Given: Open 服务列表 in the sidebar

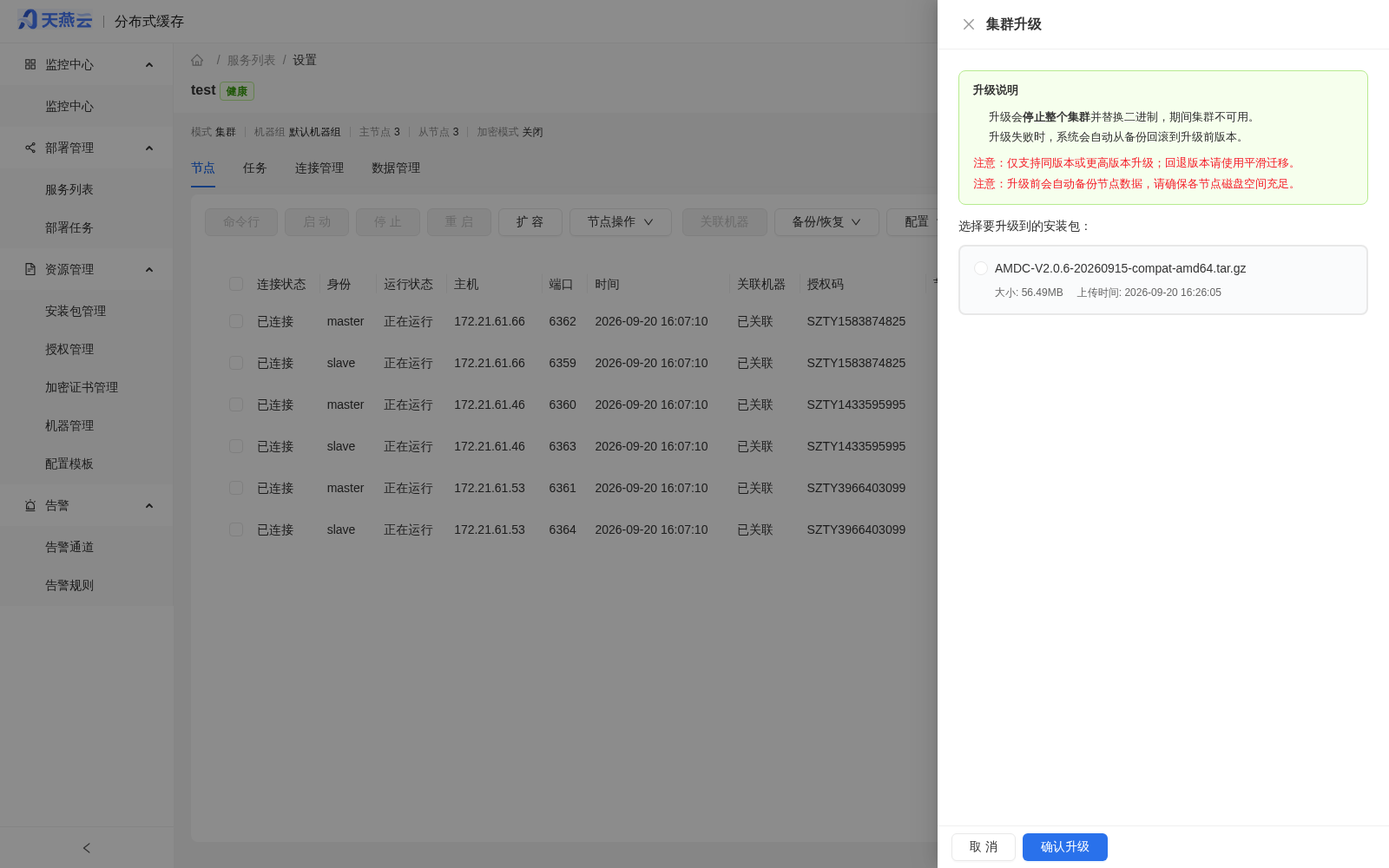Looking at the screenshot, I should click(x=87, y=189).
